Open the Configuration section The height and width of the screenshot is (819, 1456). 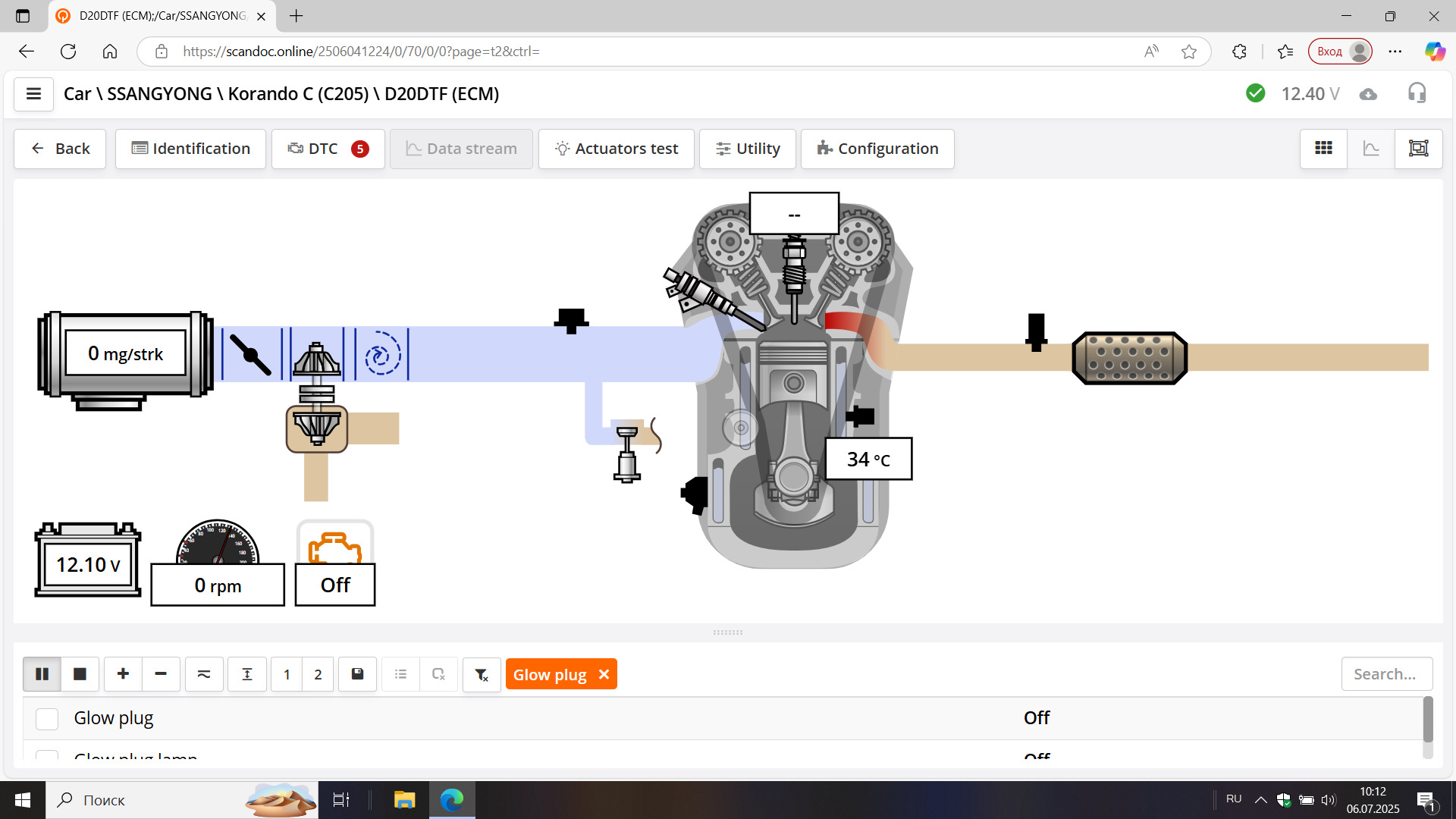tap(877, 149)
